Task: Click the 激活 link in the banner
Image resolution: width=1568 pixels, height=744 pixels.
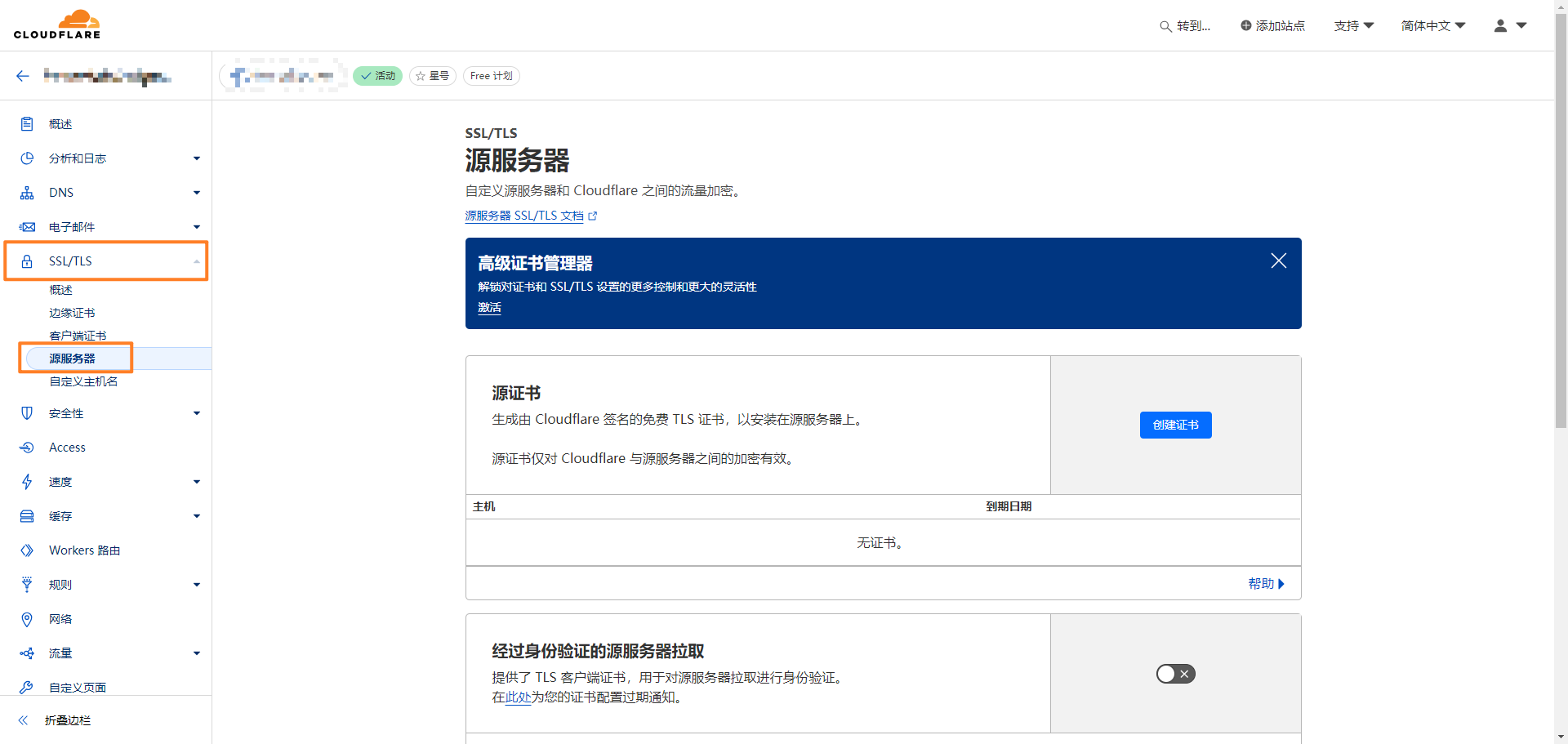Action: point(489,308)
